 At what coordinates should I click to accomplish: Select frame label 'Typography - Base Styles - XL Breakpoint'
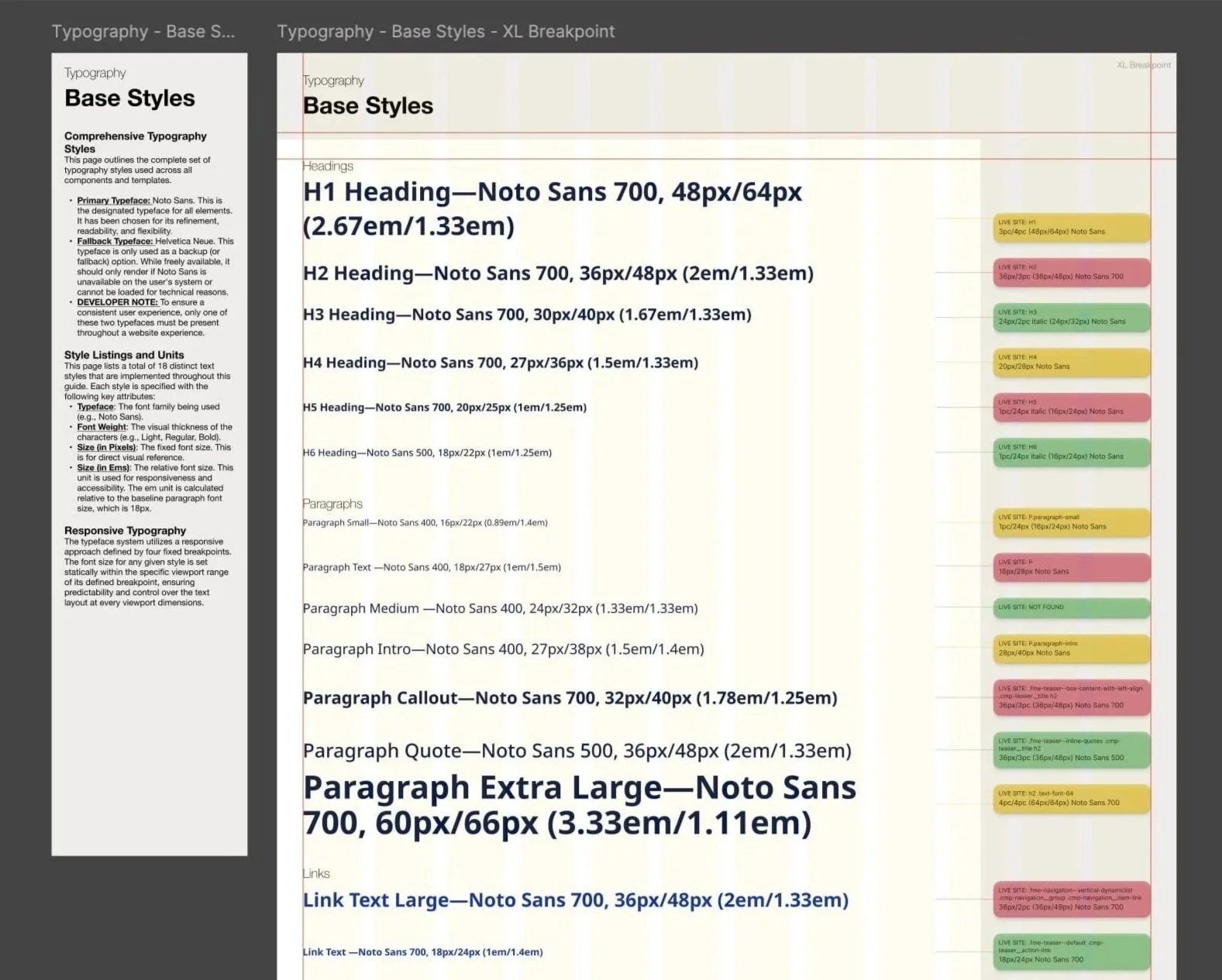coord(446,32)
